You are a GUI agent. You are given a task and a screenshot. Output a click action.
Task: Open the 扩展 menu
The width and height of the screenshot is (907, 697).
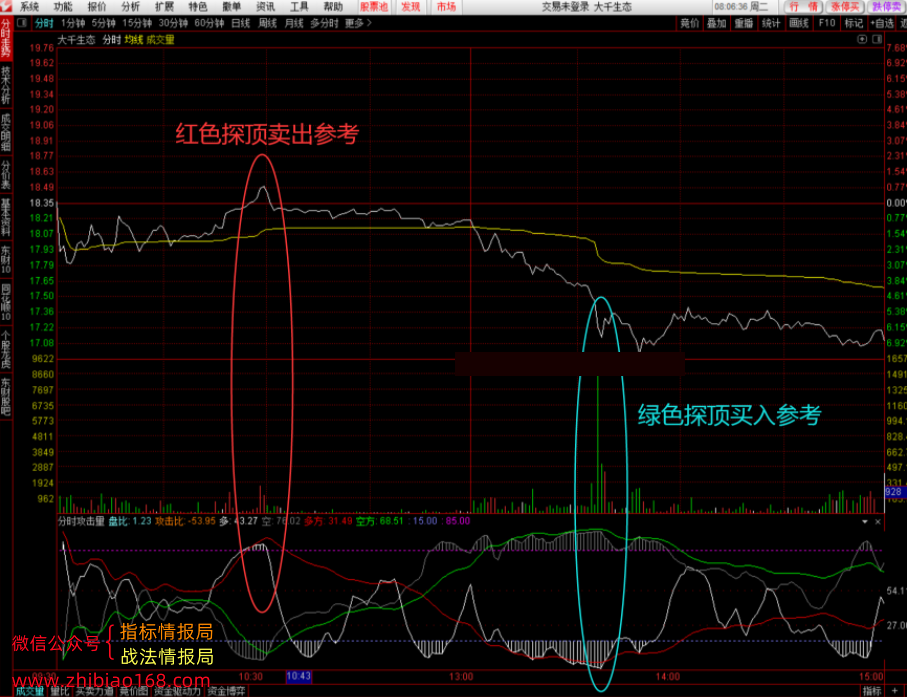click(164, 7)
